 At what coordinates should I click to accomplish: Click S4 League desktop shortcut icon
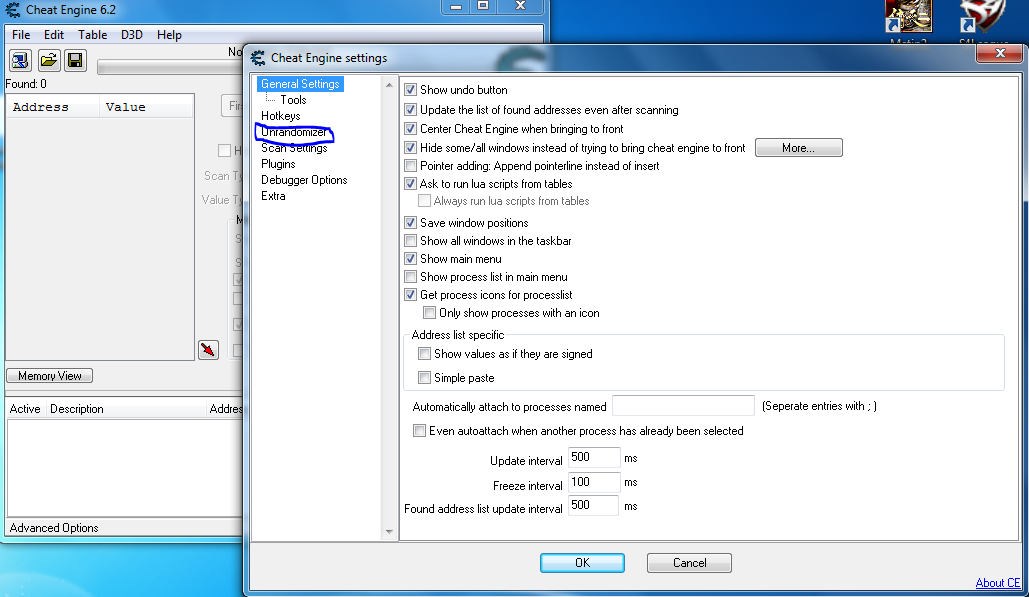click(982, 18)
